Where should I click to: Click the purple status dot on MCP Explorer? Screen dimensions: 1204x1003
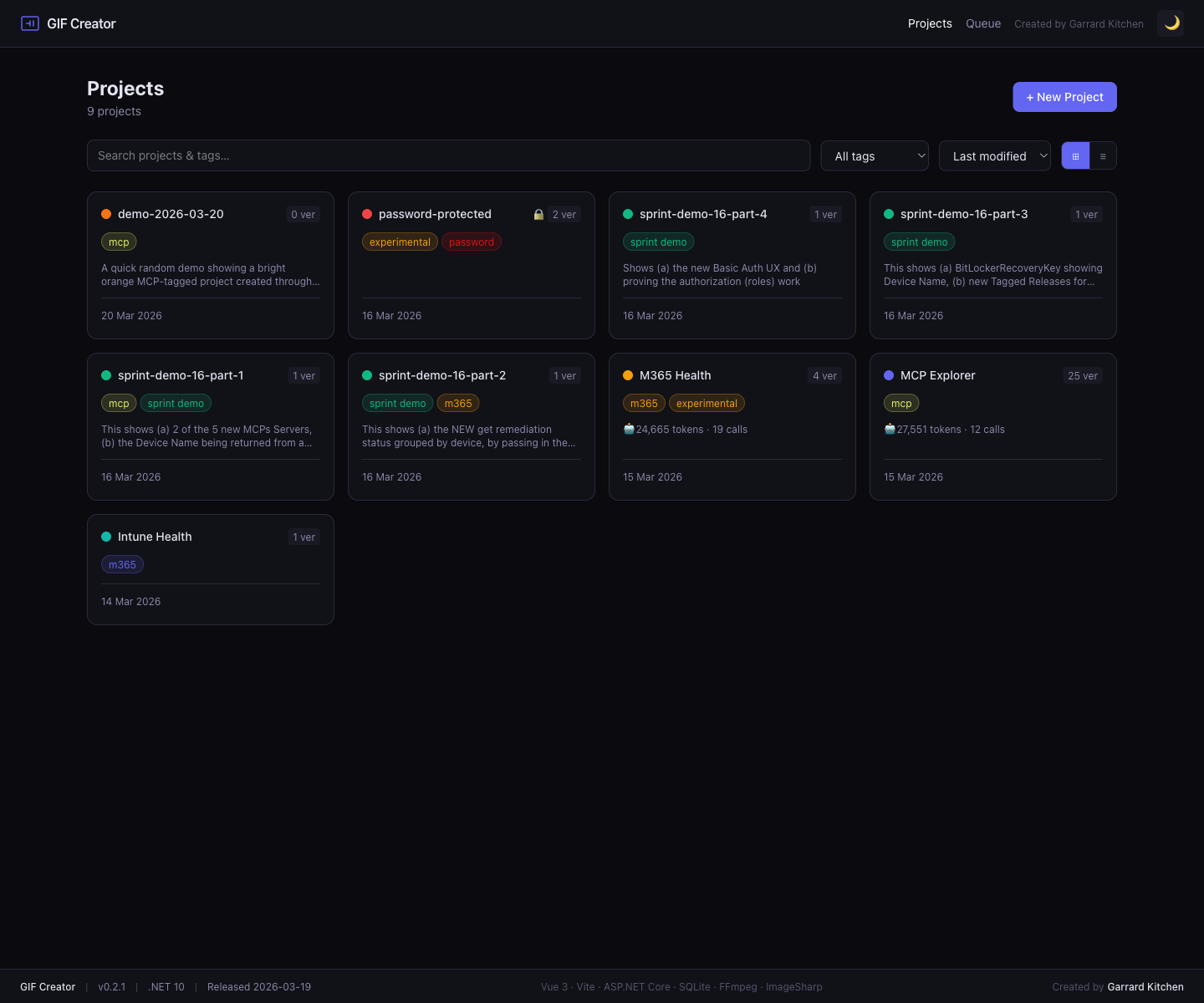tap(889, 375)
